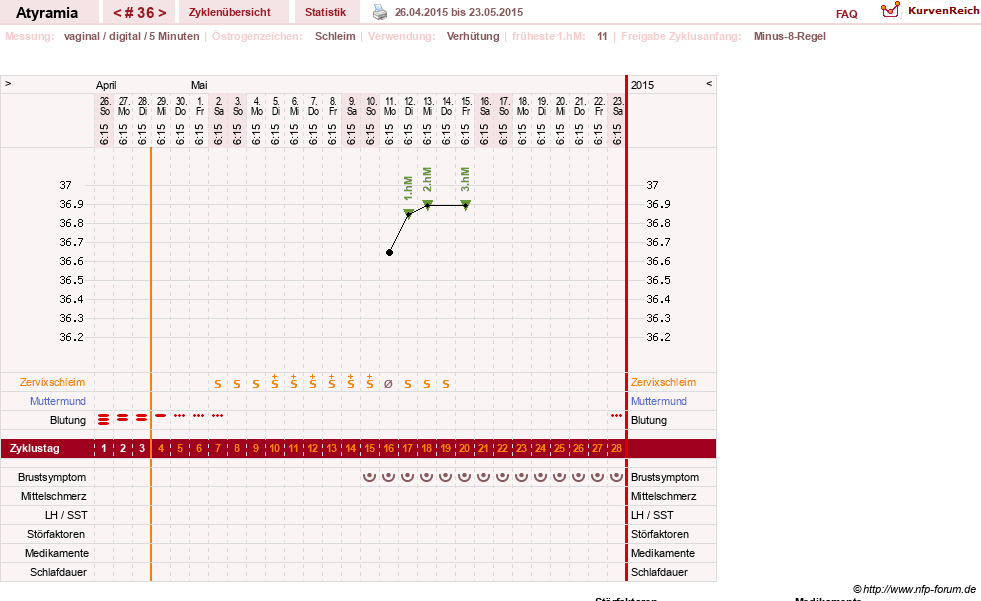Click the # 36 cycle number
Viewport: 981px width, 601px height.
click(139, 13)
